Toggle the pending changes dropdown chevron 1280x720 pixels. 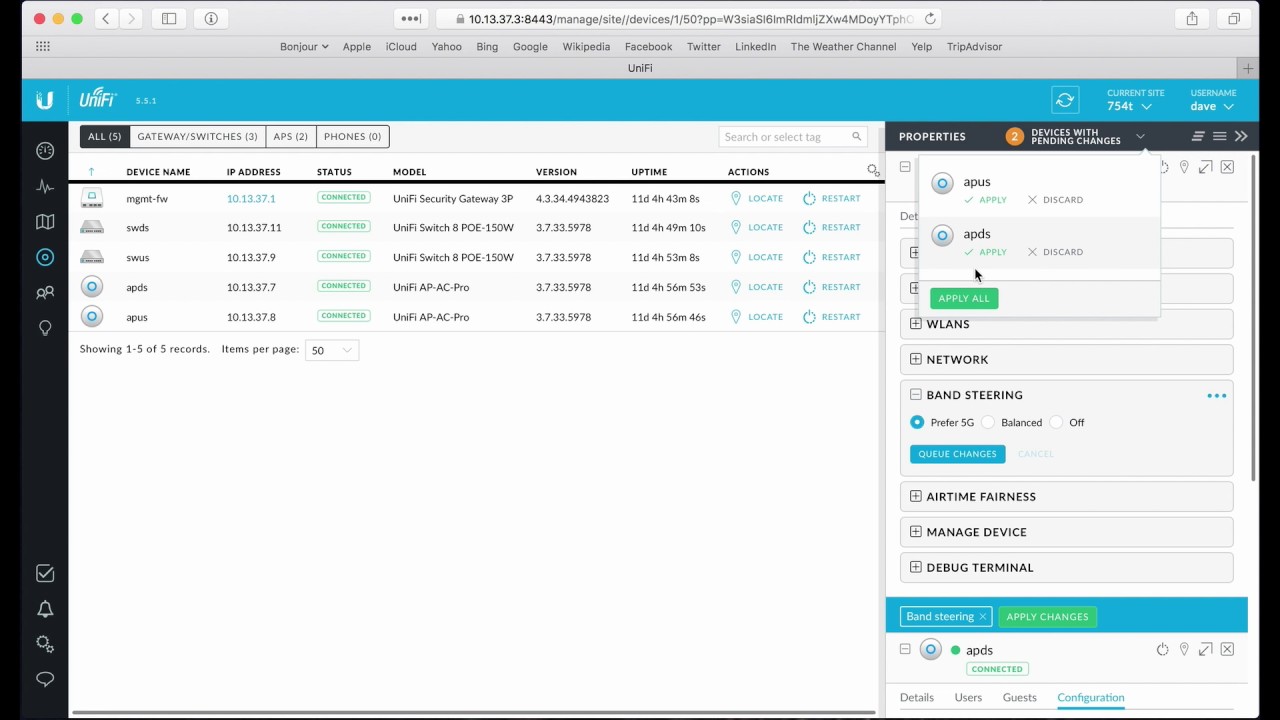pos(1140,137)
